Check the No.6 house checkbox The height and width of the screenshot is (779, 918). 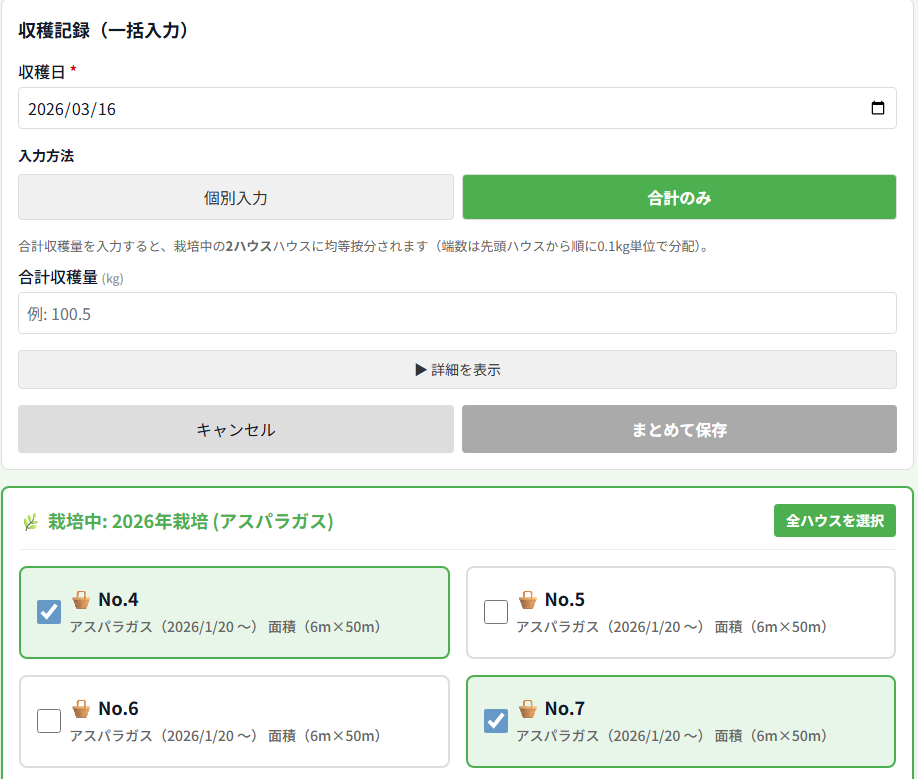pos(49,720)
